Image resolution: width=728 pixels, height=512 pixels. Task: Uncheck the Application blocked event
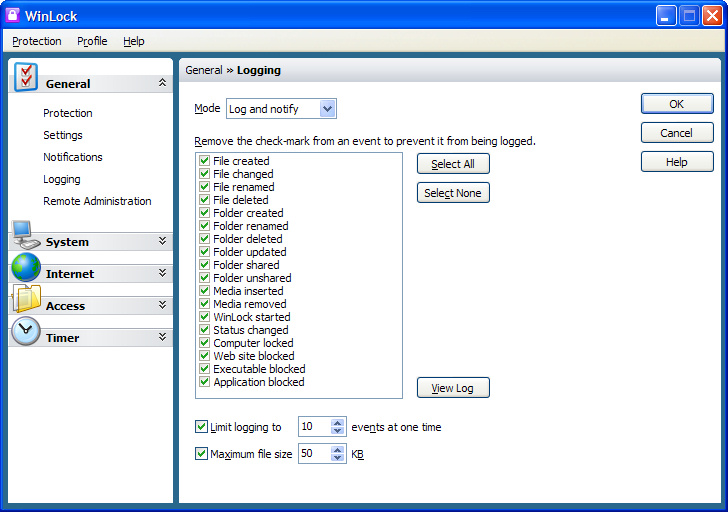[x=204, y=382]
